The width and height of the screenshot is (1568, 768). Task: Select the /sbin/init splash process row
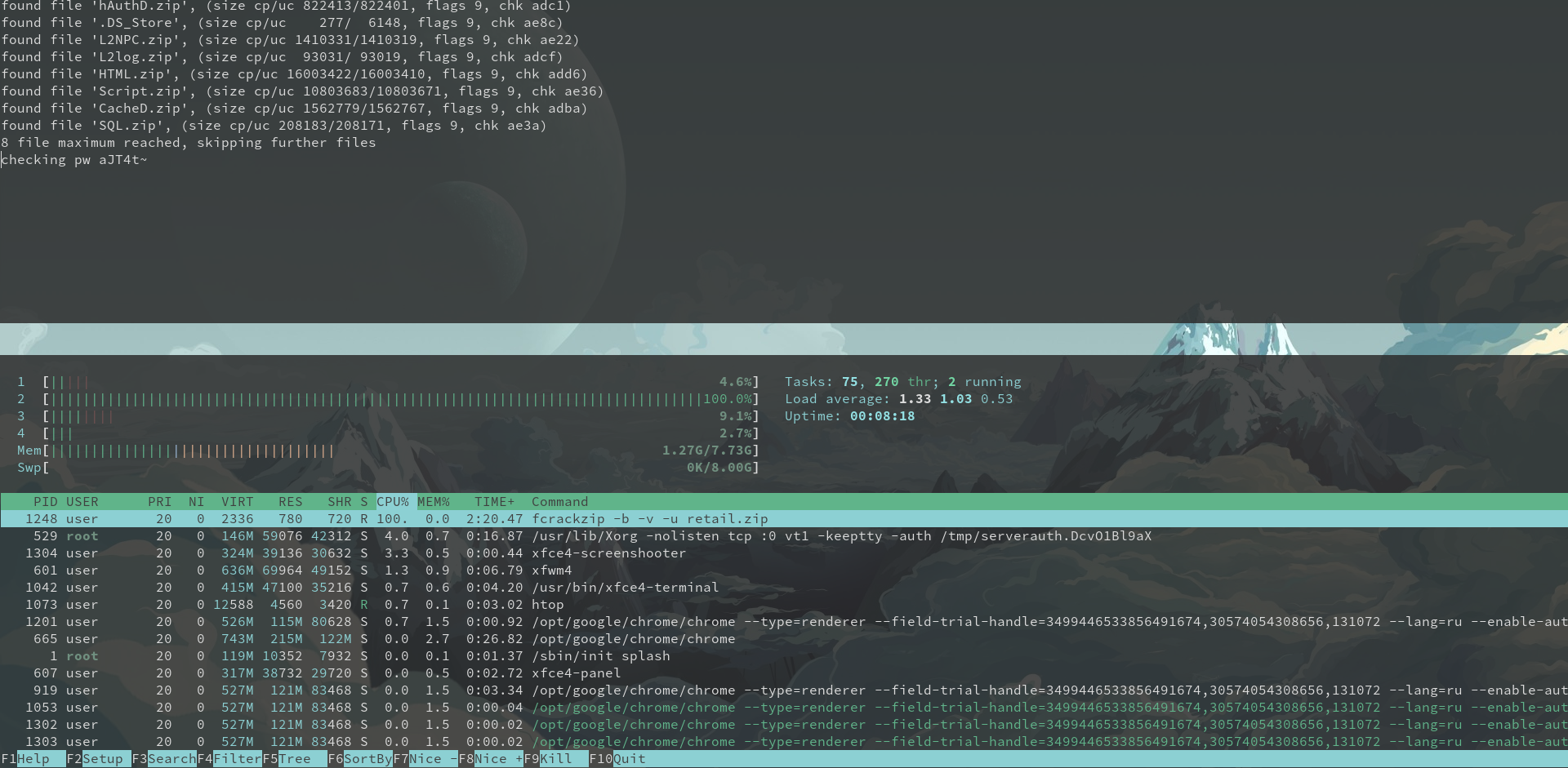click(x=784, y=656)
